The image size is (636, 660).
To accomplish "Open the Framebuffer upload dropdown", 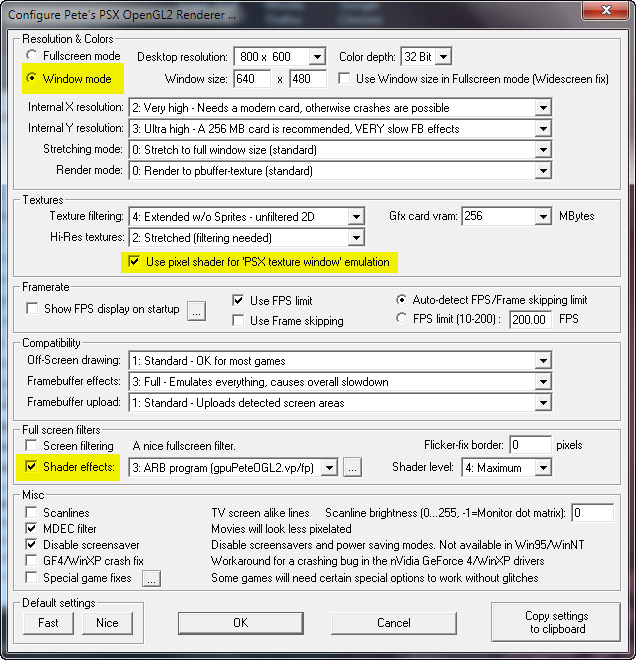I will pos(340,403).
